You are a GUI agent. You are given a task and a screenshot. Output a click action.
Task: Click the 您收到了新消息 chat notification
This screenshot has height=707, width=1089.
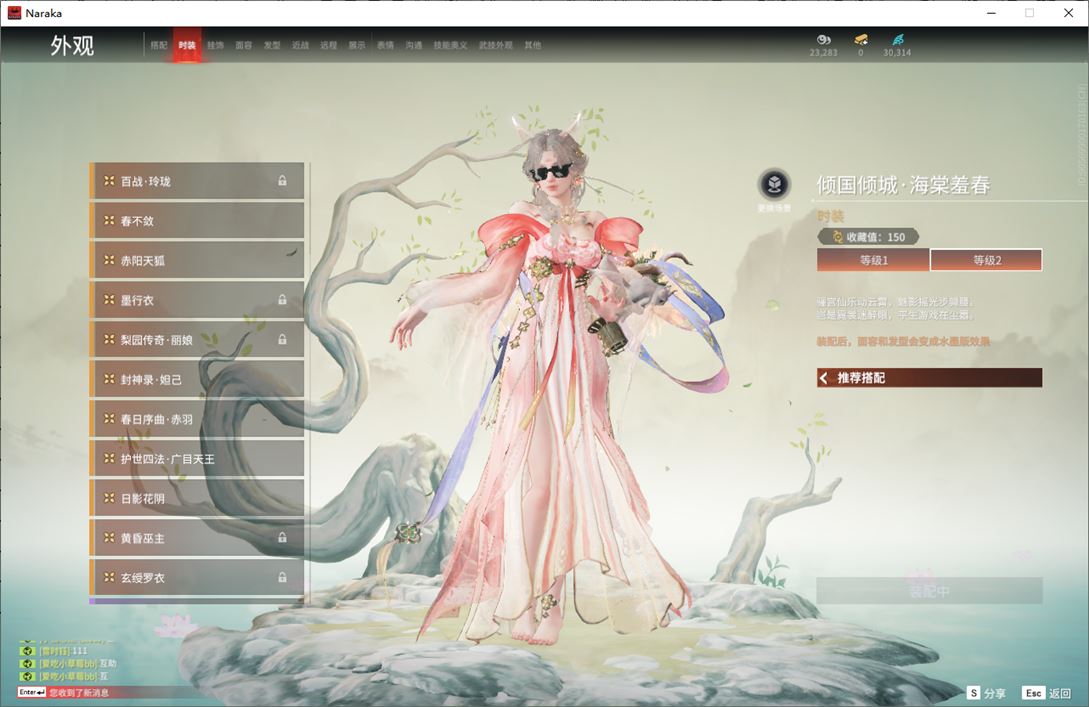coord(78,692)
